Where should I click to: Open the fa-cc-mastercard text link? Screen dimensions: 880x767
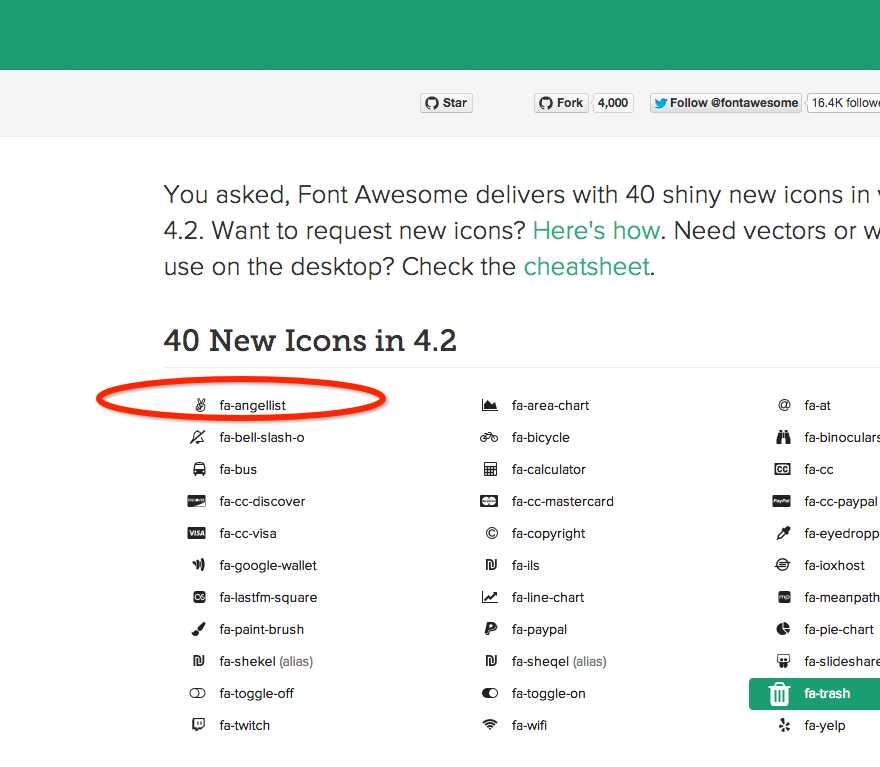click(x=562, y=501)
